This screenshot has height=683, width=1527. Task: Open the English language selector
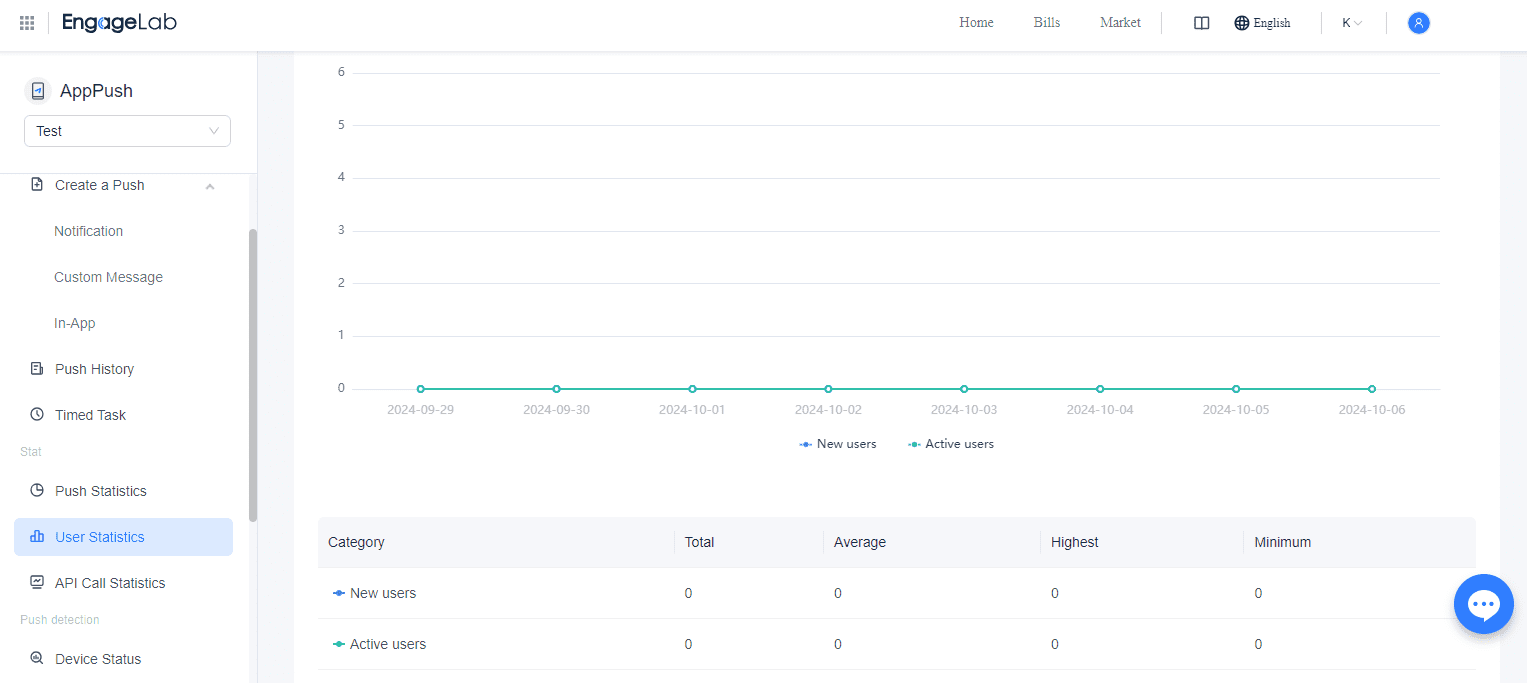tap(1262, 23)
